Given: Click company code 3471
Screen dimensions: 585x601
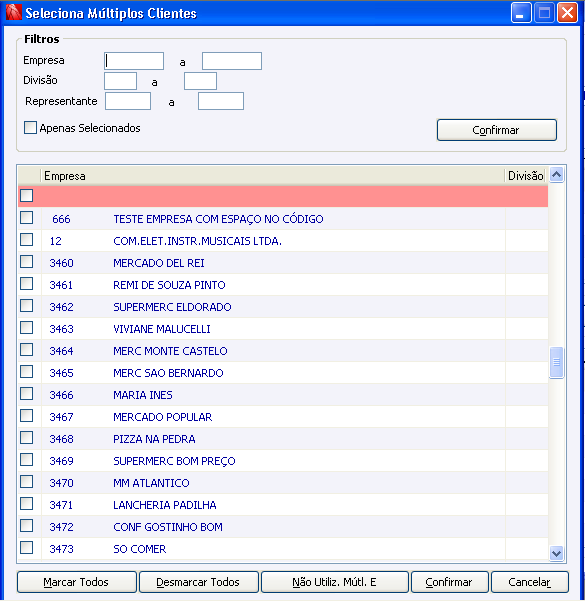Looking at the screenshot, I should 61,505.
